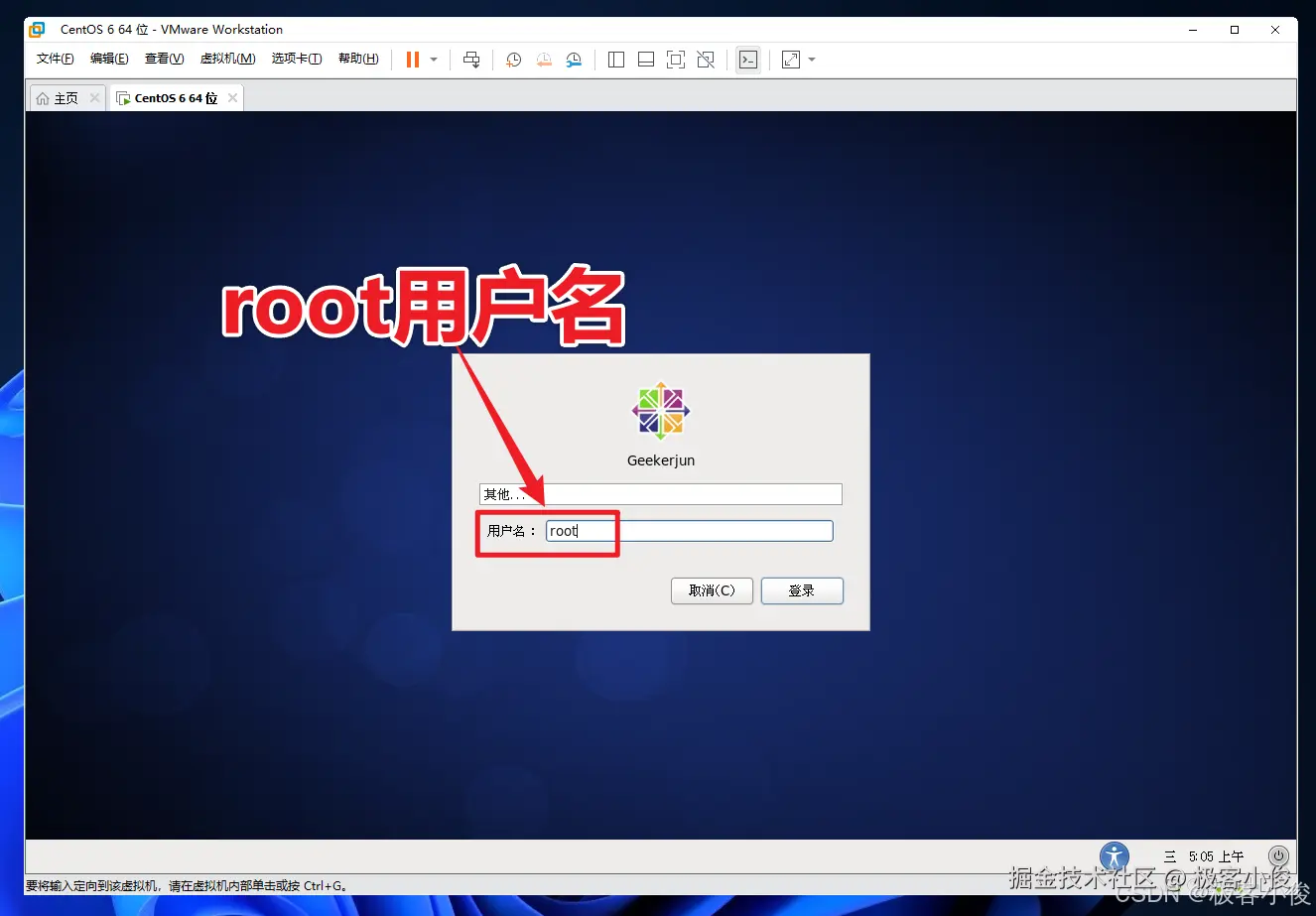
Task: Click the 取消(C) cancel button
Action: coord(713,590)
